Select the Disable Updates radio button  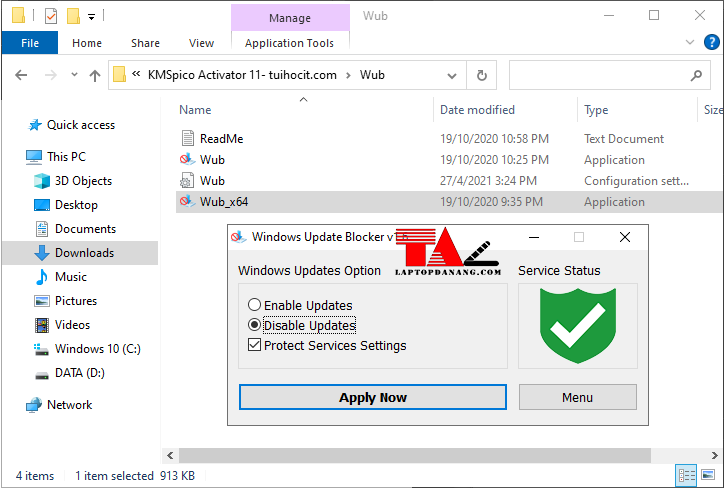point(255,325)
